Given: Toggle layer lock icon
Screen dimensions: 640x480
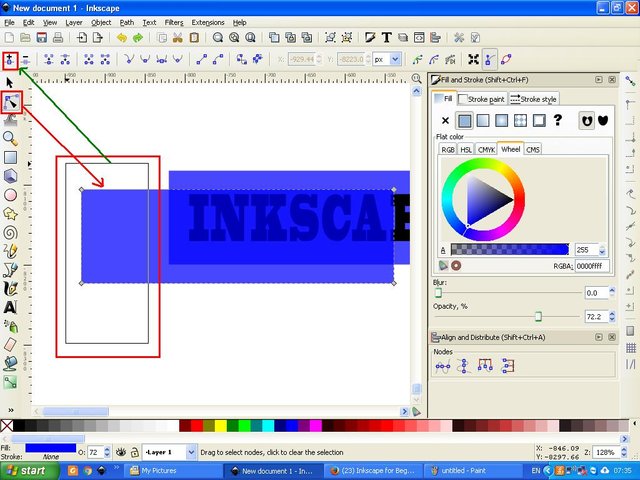Looking at the screenshot, I should (x=134, y=452).
